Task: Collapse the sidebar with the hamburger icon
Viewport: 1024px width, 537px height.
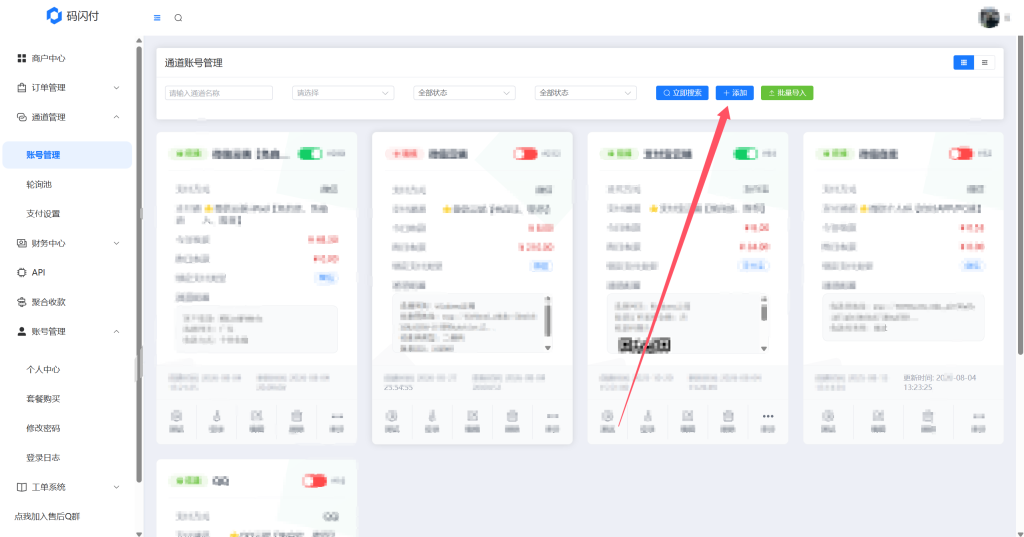Action: 157,18
